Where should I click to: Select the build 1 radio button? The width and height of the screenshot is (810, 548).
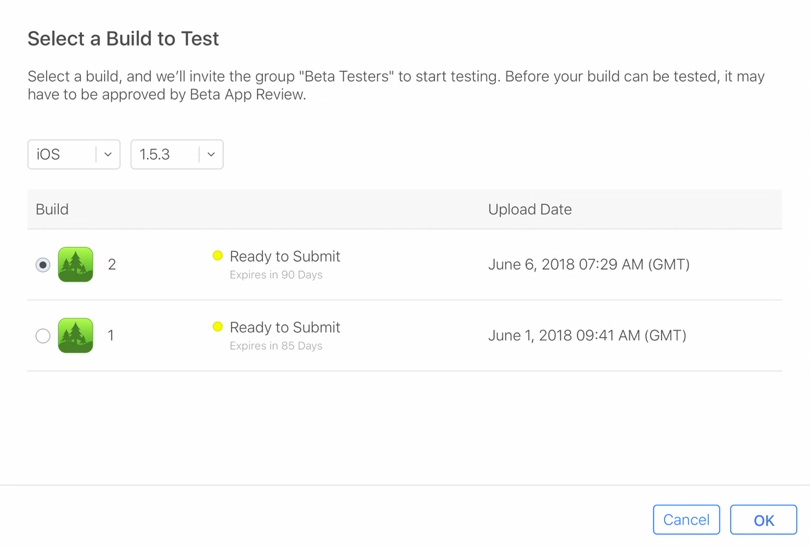click(x=43, y=336)
